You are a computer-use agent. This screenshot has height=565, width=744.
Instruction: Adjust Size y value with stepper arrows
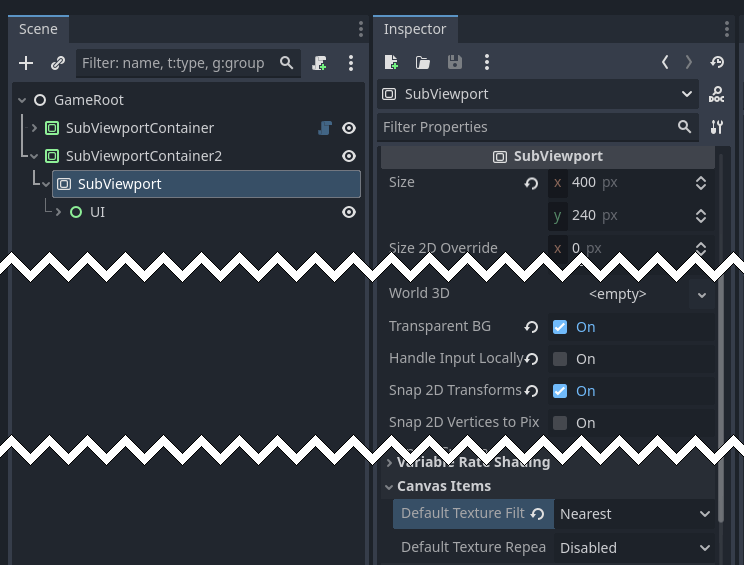[701, 216]
